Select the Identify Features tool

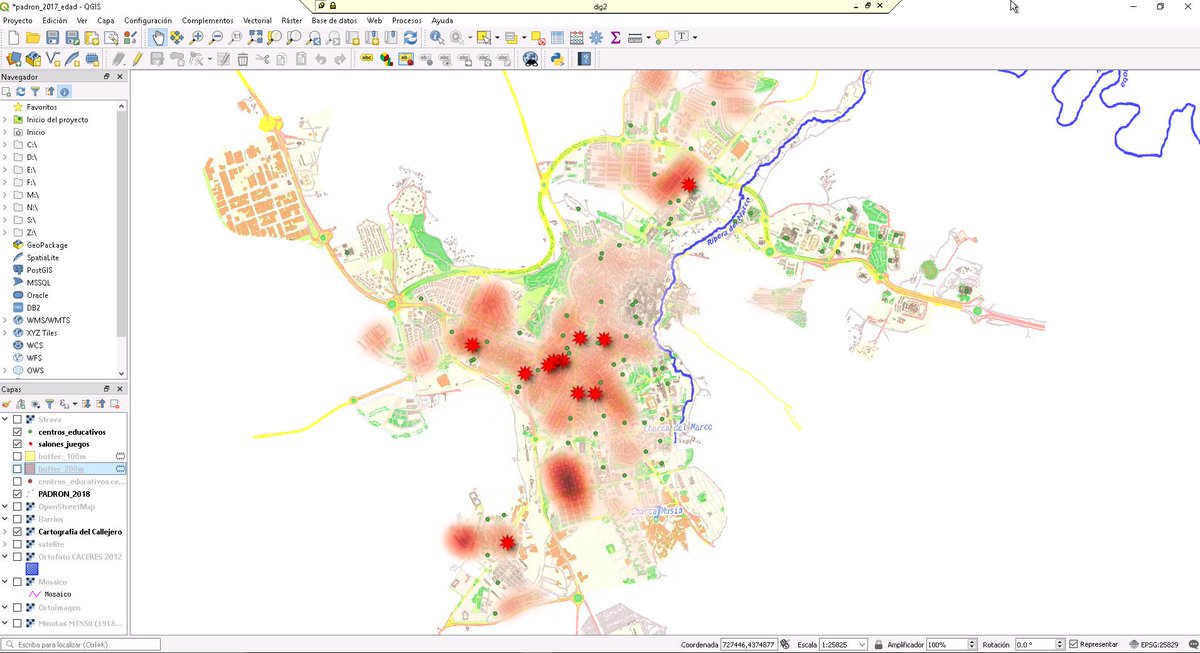(437, 37)
